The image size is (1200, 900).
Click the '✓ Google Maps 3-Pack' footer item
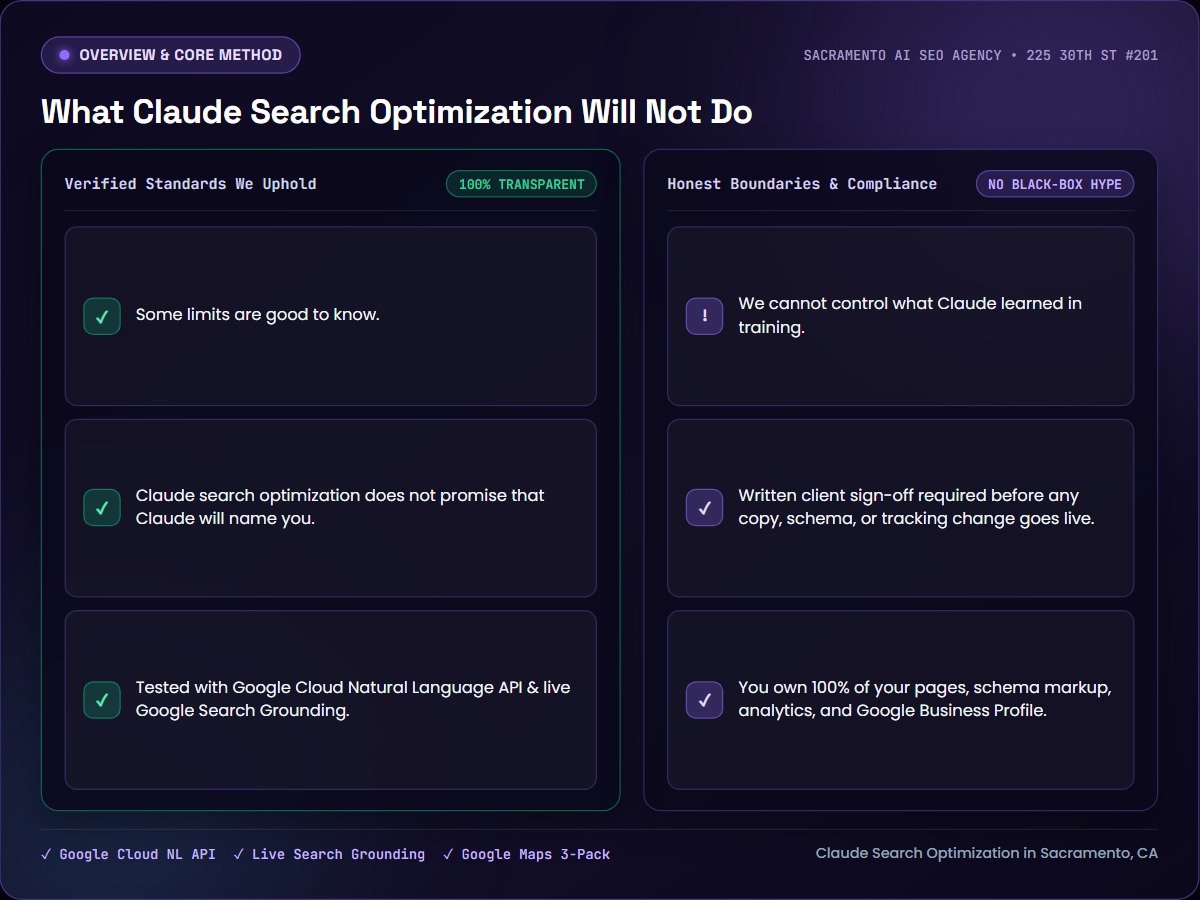pyautogui.click(x=526, y=854)
